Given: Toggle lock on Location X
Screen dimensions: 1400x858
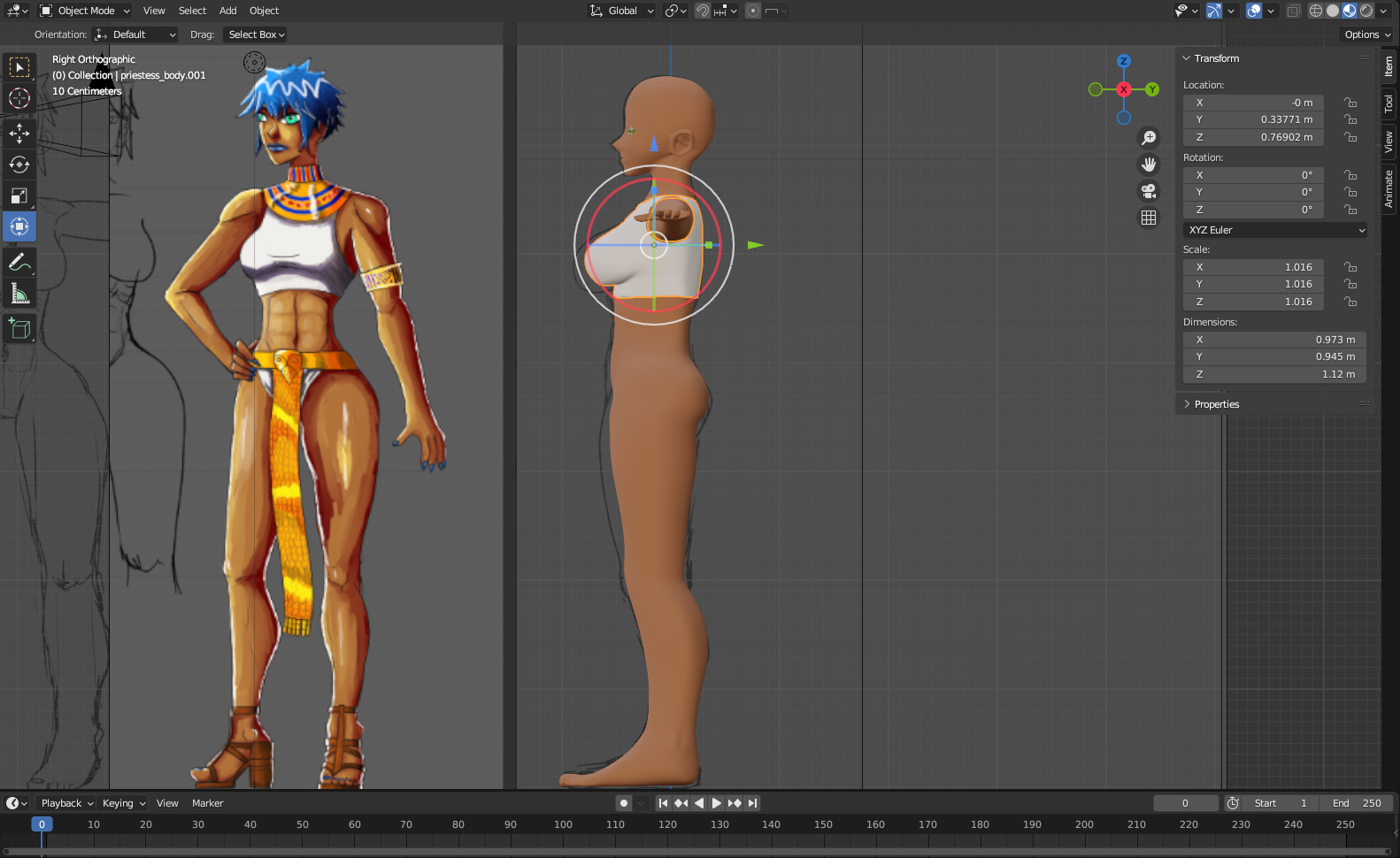Looking at the screenshot, I should coord(1350,103).
